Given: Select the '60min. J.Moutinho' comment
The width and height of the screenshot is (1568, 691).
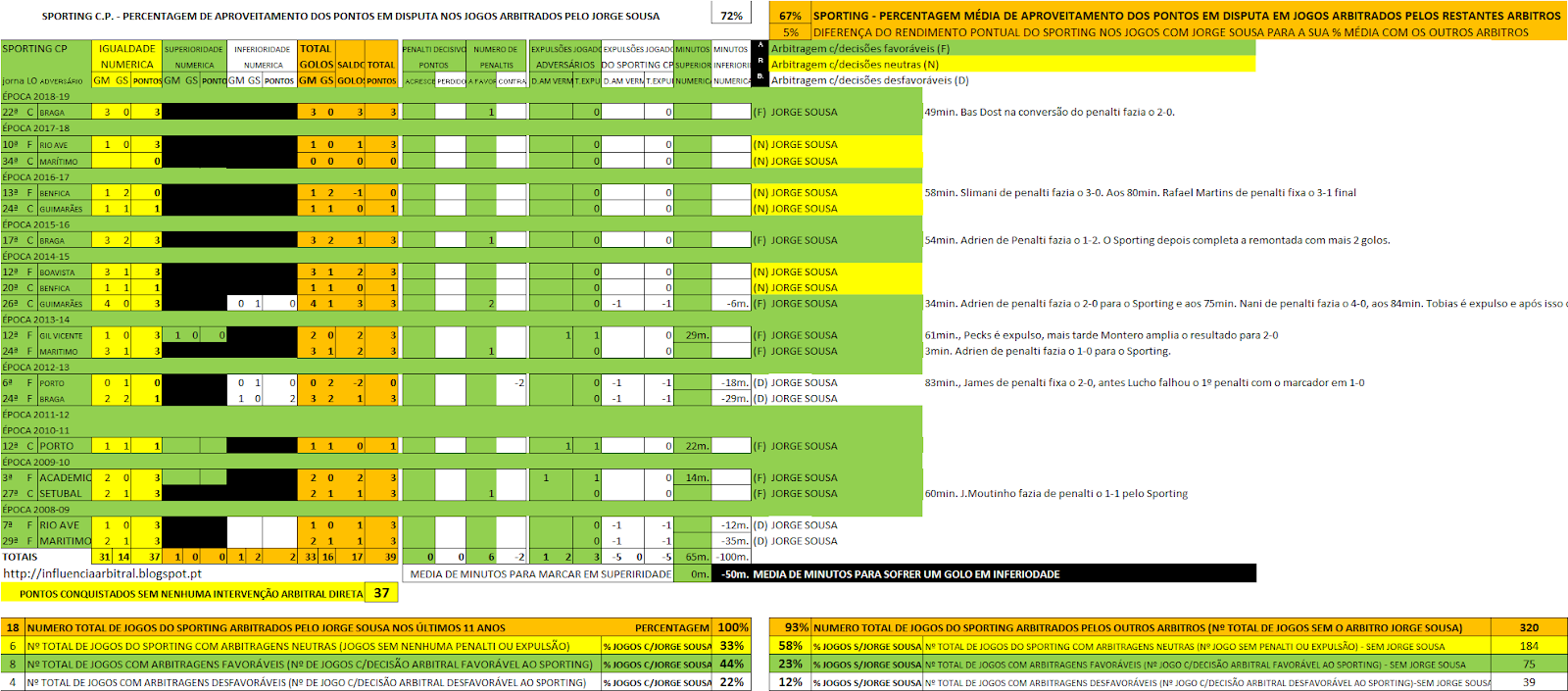Looking at the screenshot, I should pos(1056,494).
